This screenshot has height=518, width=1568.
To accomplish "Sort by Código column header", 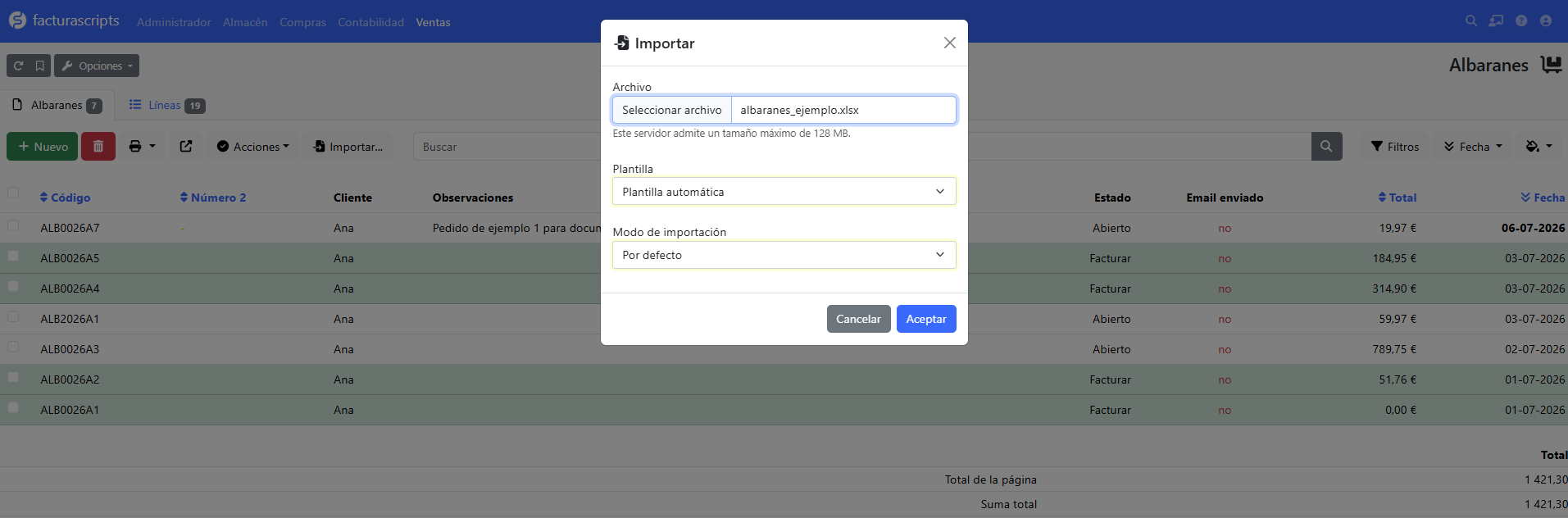I will pyautogui.click(x=66, y=198).
